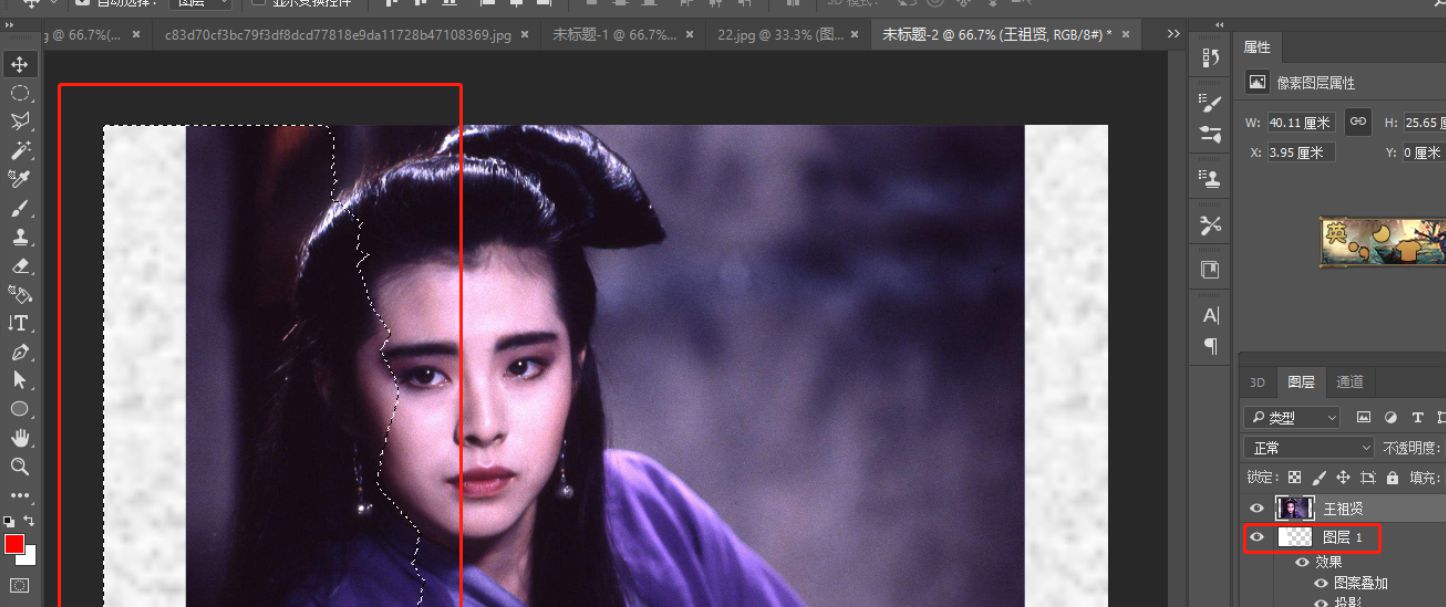The width and height of the screenshot is (1446, 607).
Task: Select the Elliptical Marquee tool
Action: (x=19, y=93)
